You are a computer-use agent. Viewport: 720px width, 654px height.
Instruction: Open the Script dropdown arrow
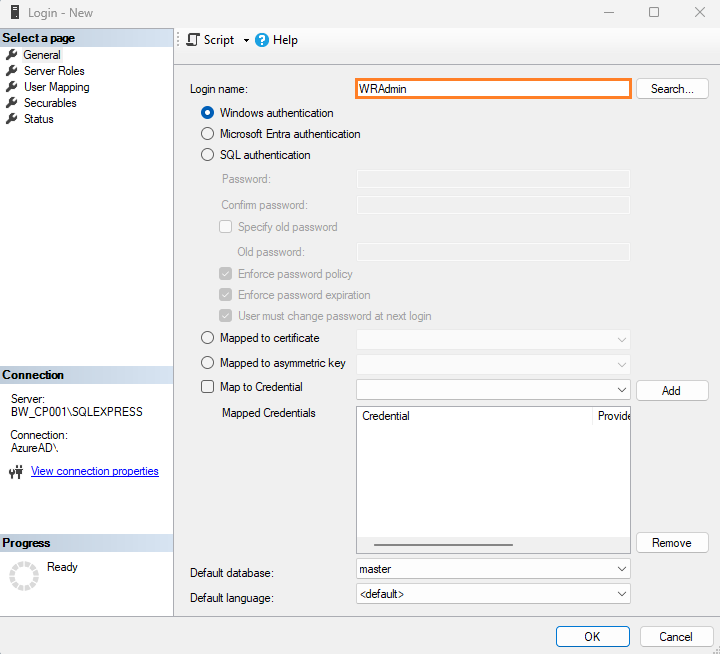[246, 40]
